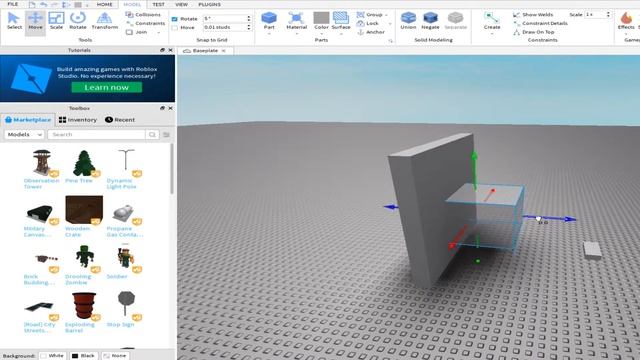This screenshot has height=360, width=640.
Task: Open the FILE menu
Action: point(13,4)
